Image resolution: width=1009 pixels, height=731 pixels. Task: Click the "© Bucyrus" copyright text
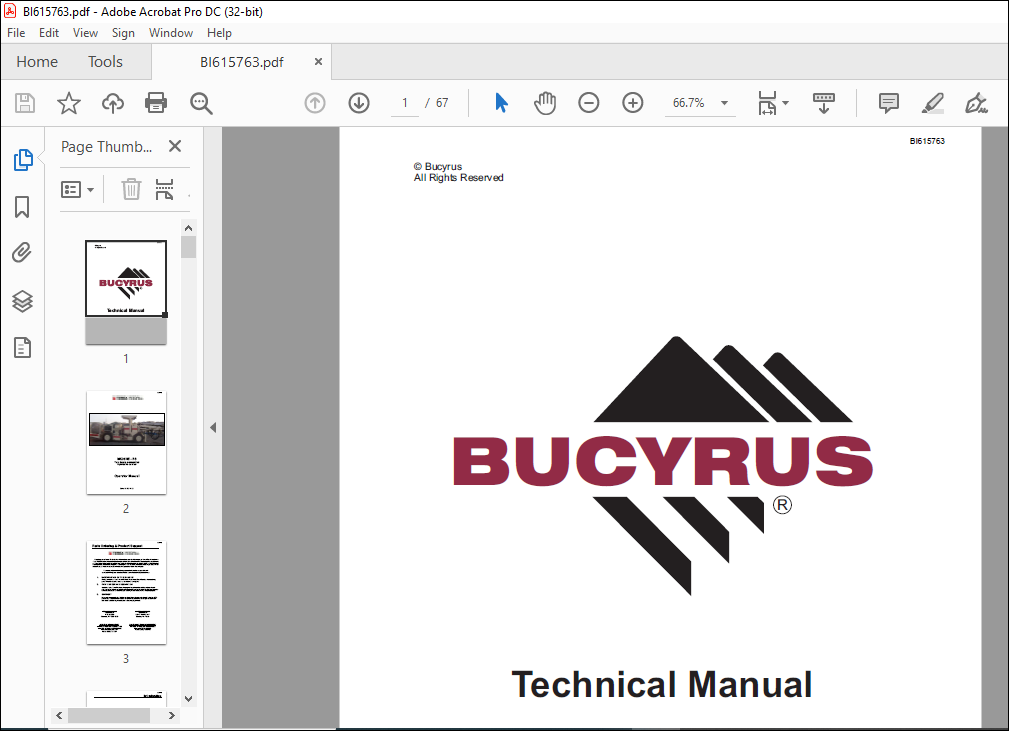(438, 167)
